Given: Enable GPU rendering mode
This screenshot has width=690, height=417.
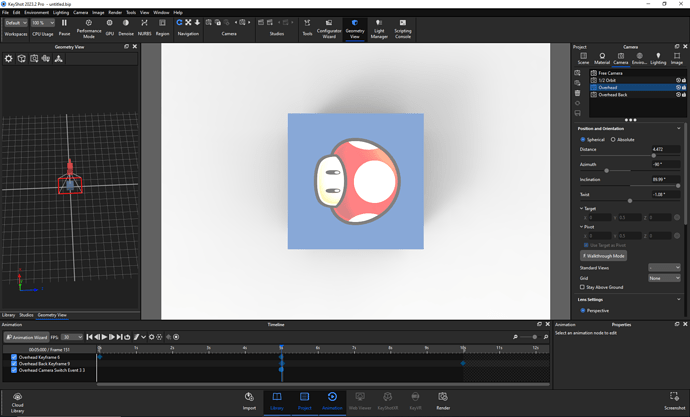Looking at the screenshot, I should pos(110,27).
